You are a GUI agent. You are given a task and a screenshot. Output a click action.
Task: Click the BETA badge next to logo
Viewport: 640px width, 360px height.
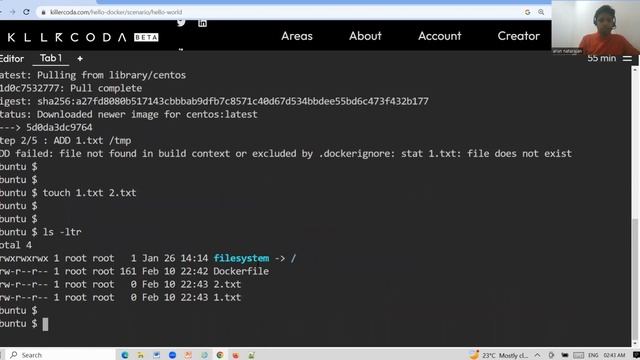(146, 38)
